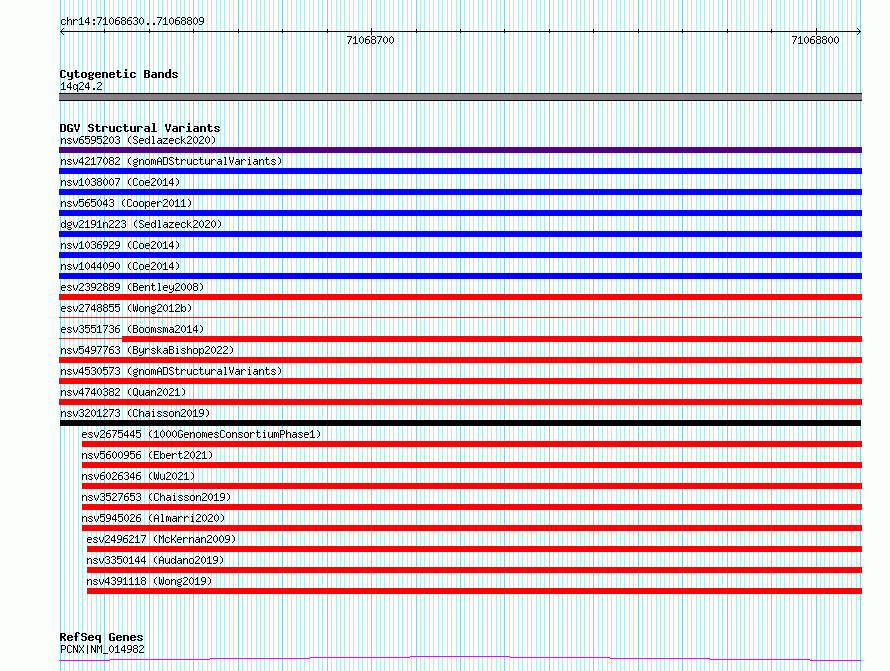
Task: Open nsv3201273 (Chaisson2019) variant
Action: (135, 413)
